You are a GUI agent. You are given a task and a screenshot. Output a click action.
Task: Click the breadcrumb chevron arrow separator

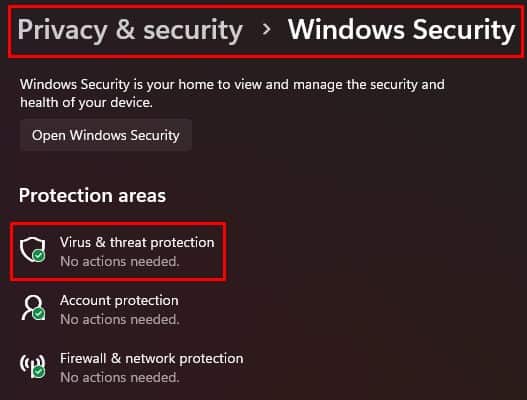pyautogui.click(x=266, y=30)
